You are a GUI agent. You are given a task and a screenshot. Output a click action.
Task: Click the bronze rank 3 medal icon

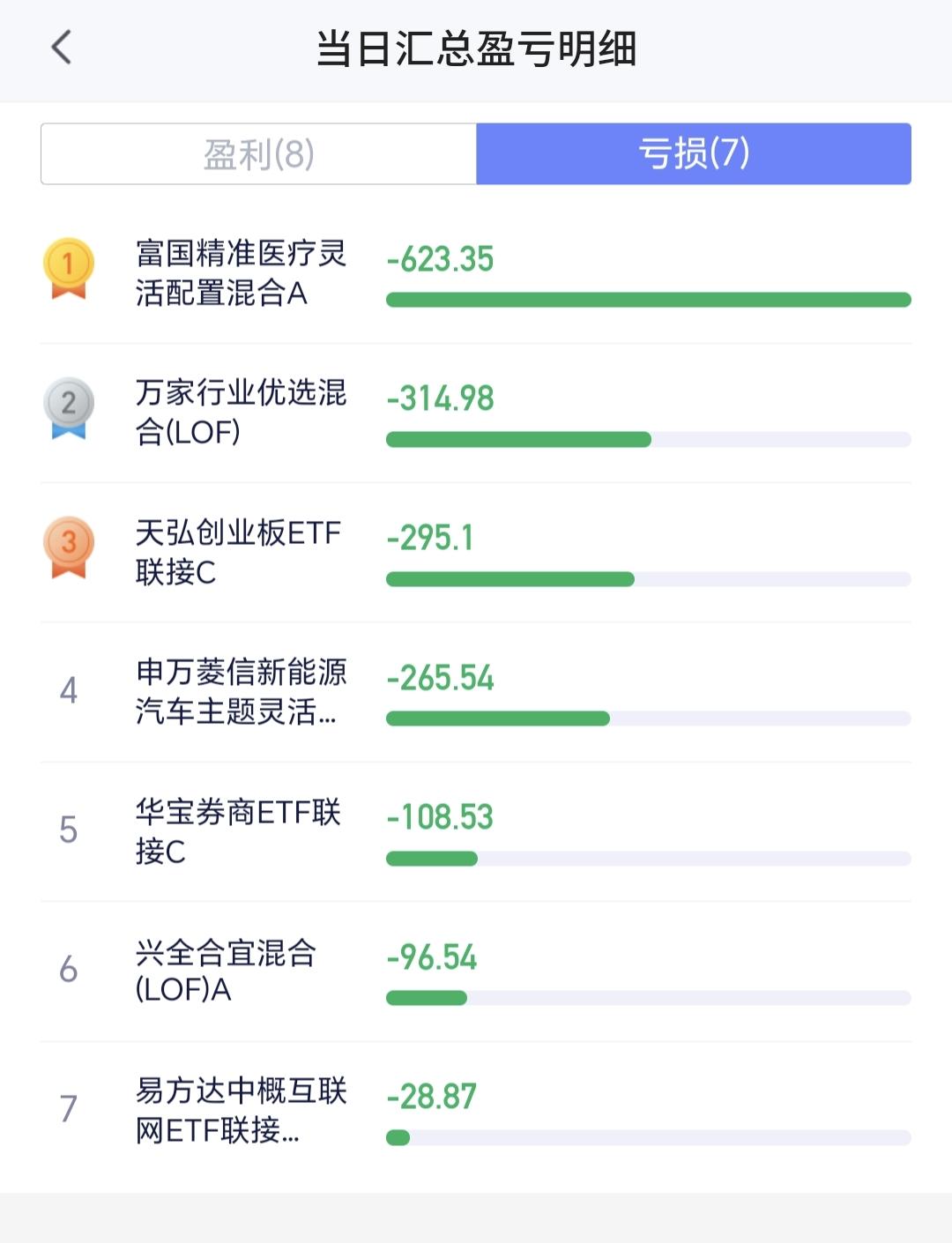[x=69, y=547]
